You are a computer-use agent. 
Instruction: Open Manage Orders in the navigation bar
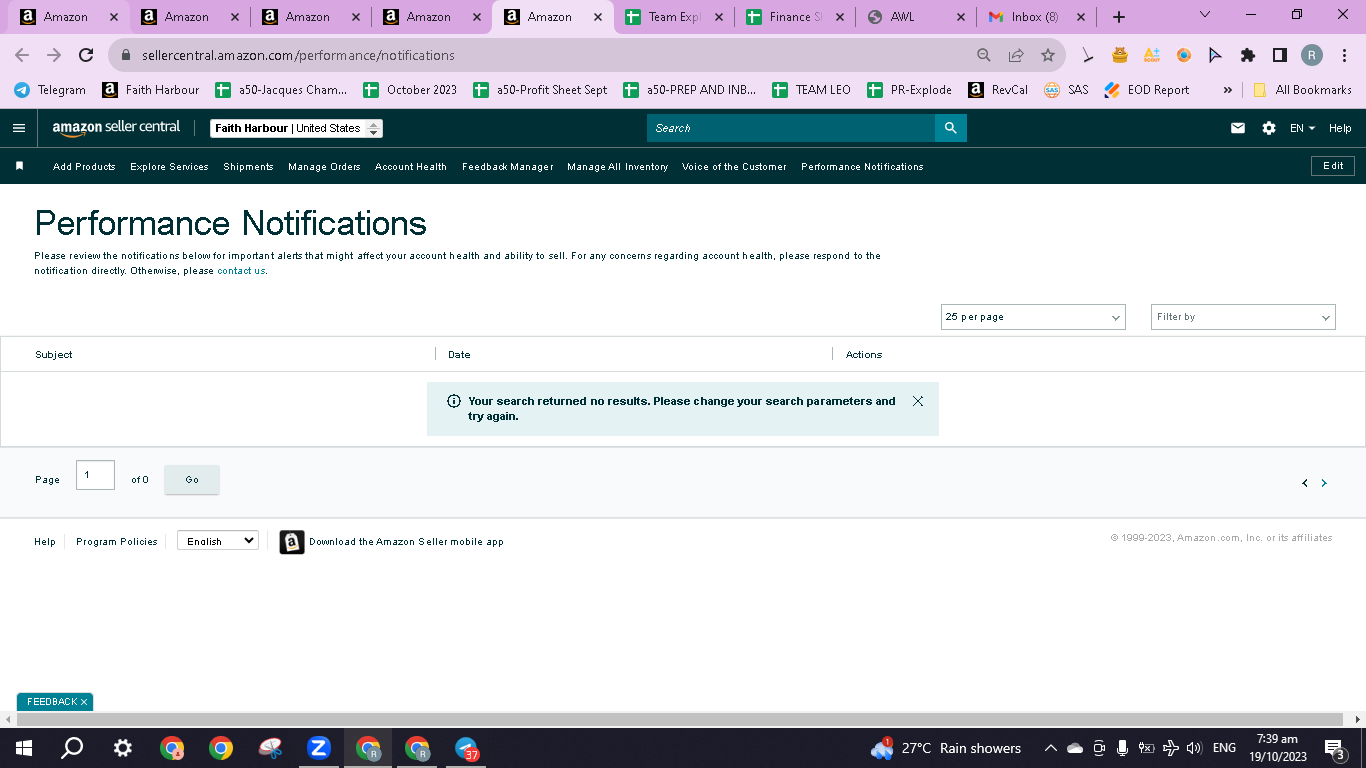click(x=324, y=167)
